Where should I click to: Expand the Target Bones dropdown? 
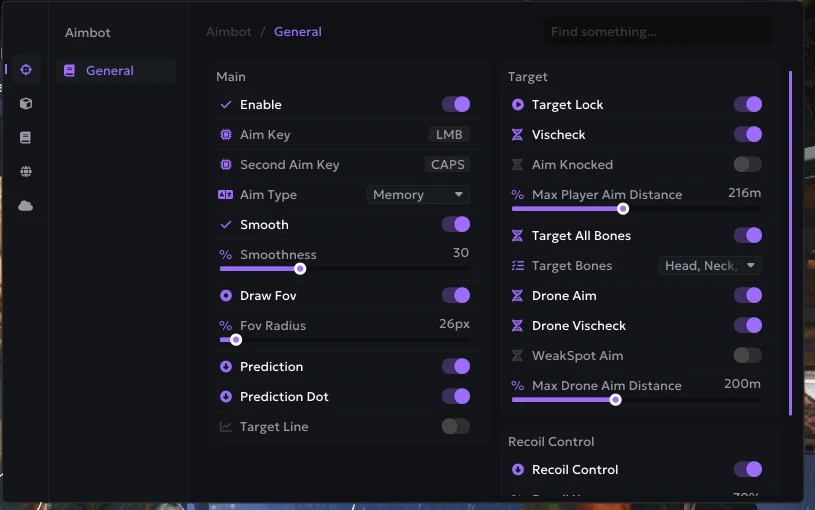click(x=710, y=266)
